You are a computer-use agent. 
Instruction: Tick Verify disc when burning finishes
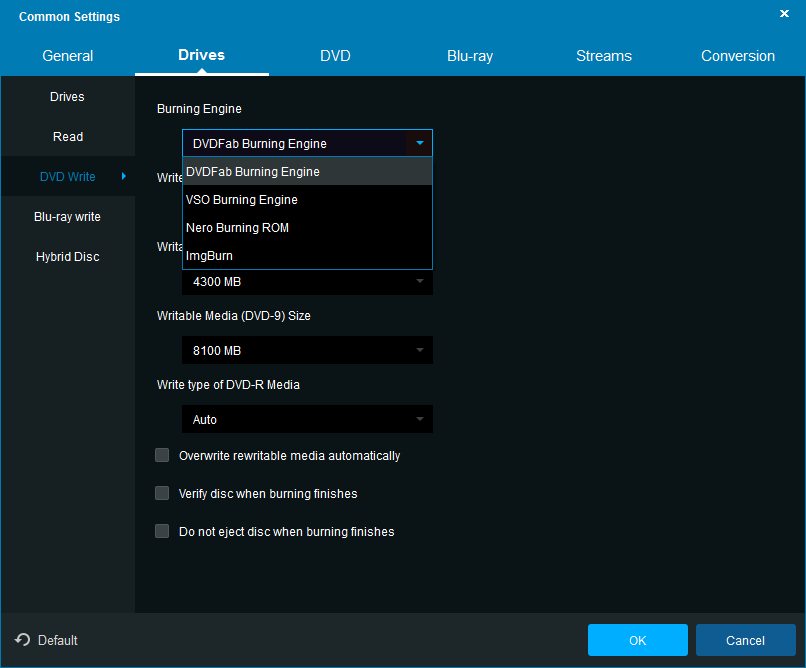(162, 493)
